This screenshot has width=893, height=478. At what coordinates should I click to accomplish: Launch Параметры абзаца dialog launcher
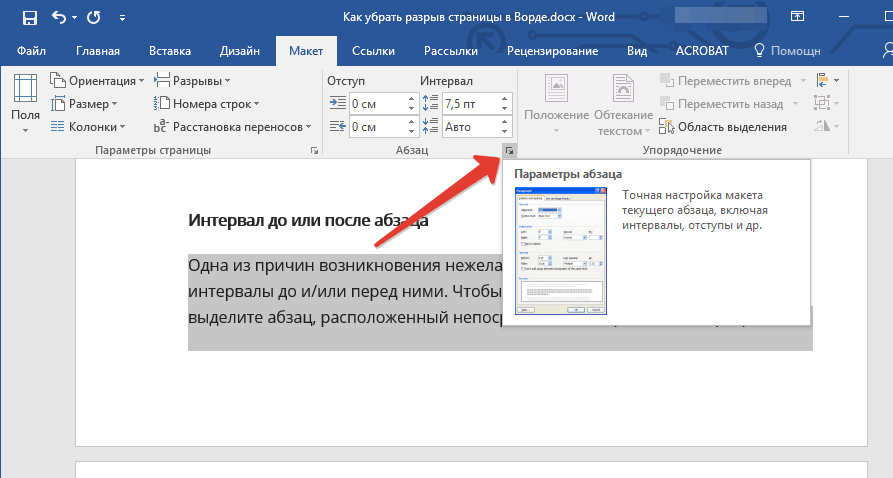click(509, 150)
